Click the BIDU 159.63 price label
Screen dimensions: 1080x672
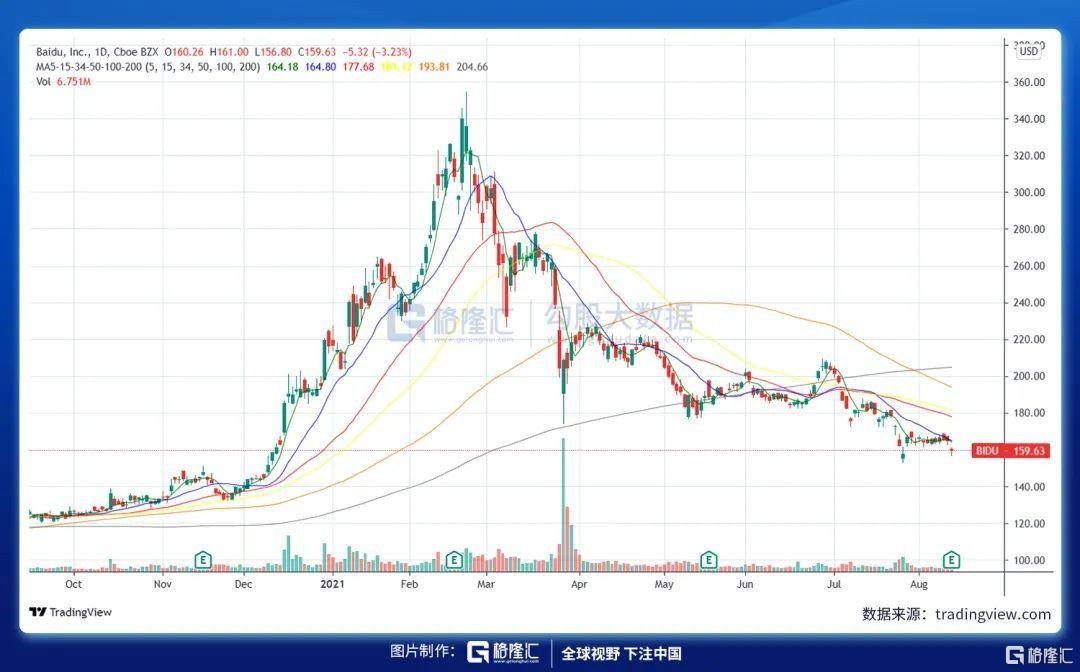[1011, 451]
